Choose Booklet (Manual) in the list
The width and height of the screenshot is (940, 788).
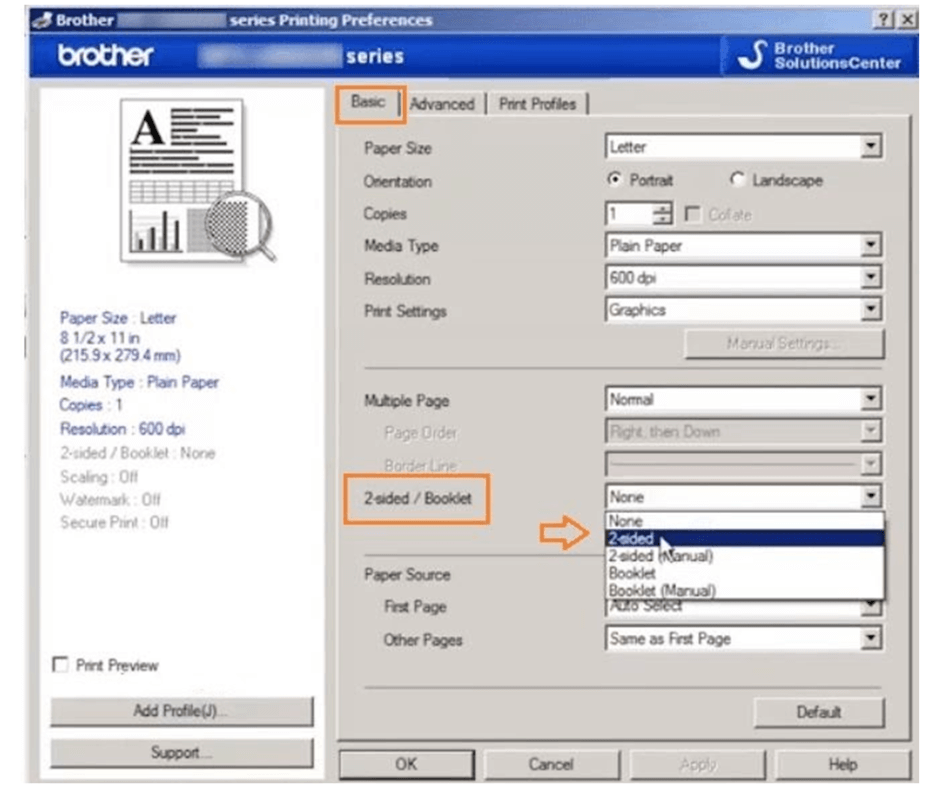tap(662, 590)
